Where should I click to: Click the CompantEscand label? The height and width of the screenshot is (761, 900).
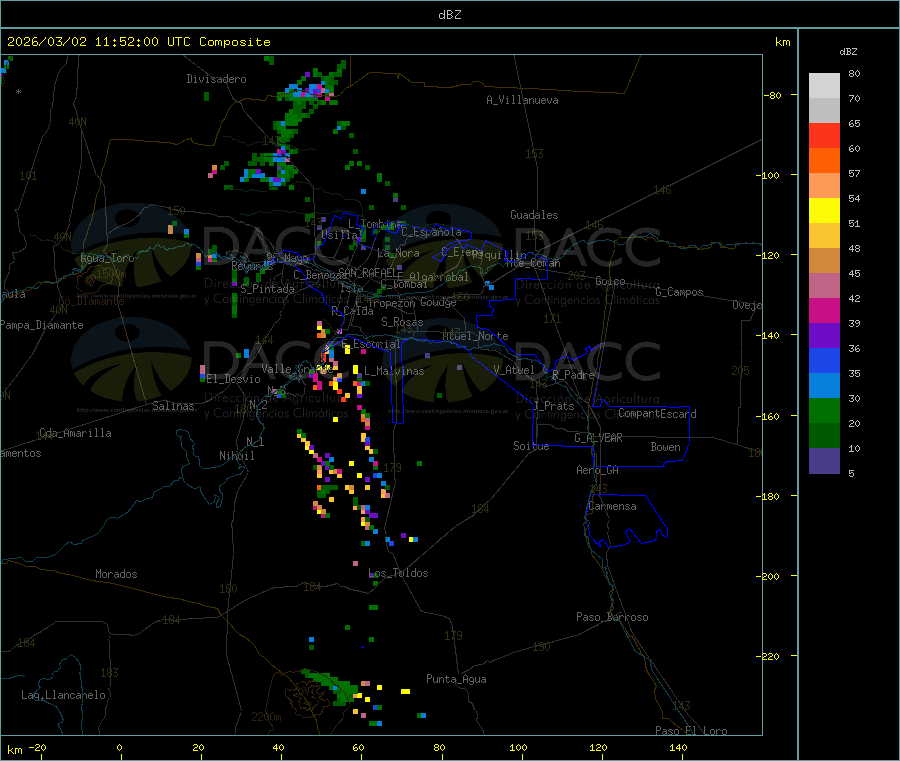pyautogui.click(x=657, y=414)
